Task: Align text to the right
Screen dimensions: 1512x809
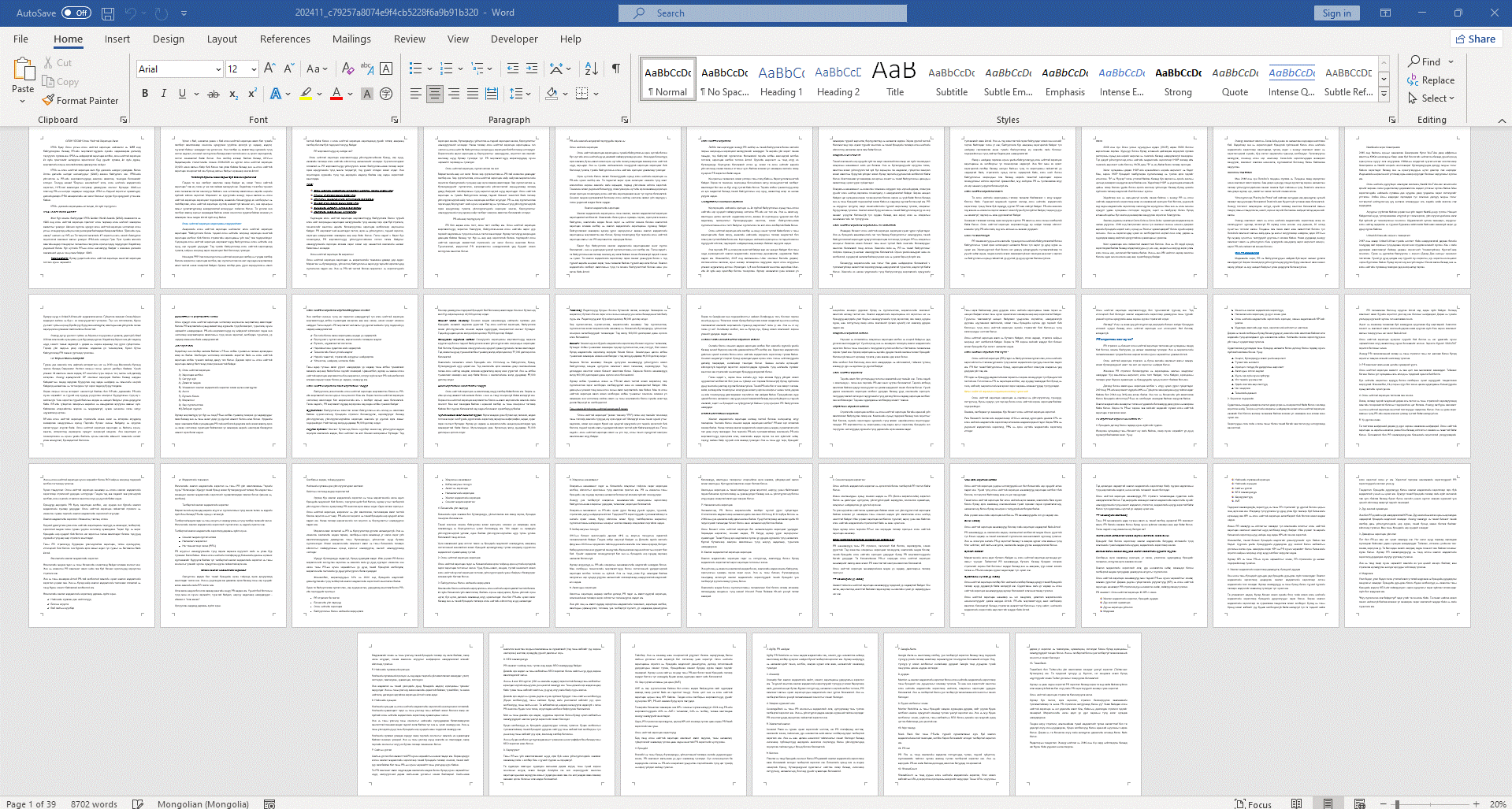Action: coord(454,94)
